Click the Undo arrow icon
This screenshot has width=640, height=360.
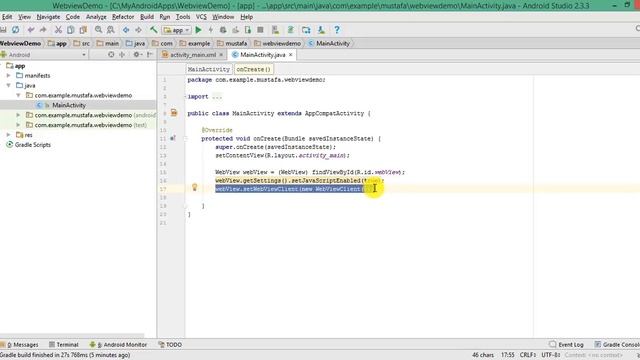point(31,30)
